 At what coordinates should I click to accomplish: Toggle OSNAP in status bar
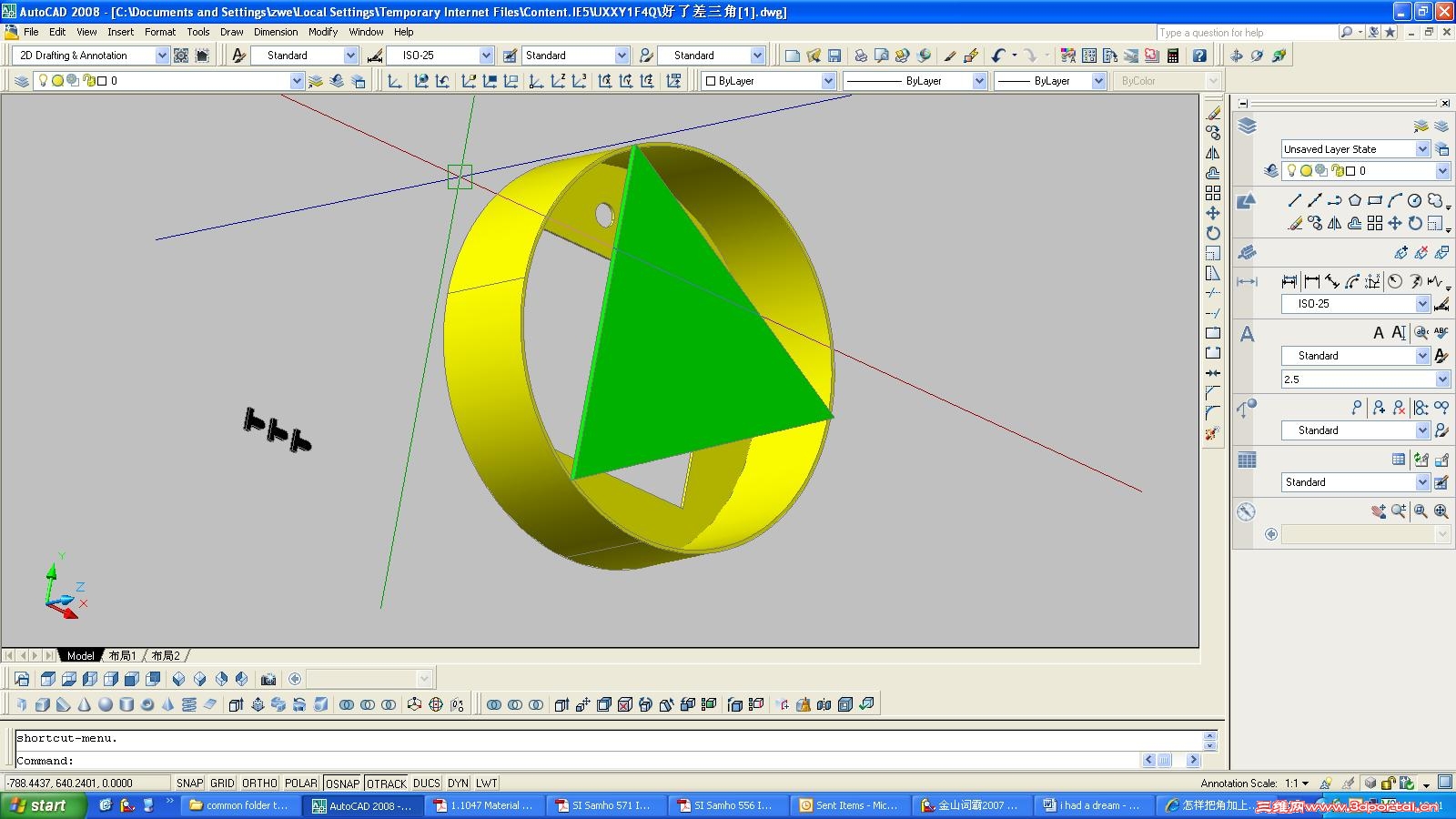click(343, 784)
